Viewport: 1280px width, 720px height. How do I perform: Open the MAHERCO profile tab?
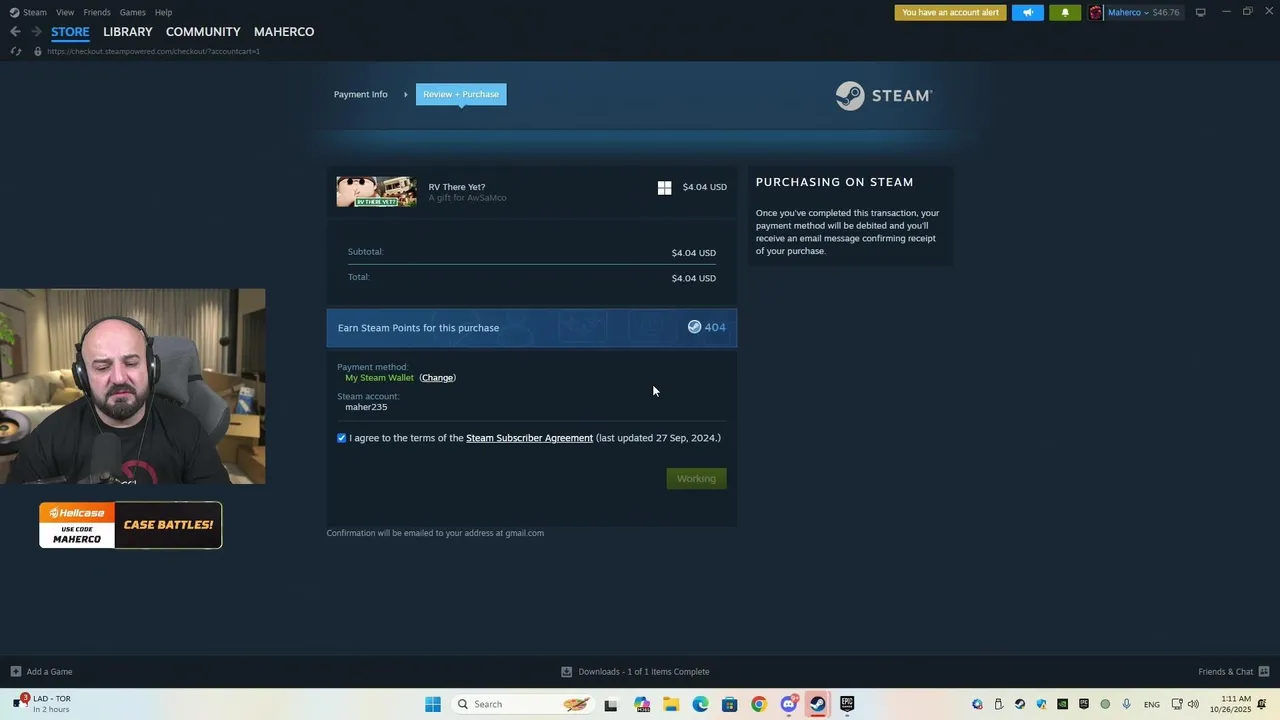284,32
